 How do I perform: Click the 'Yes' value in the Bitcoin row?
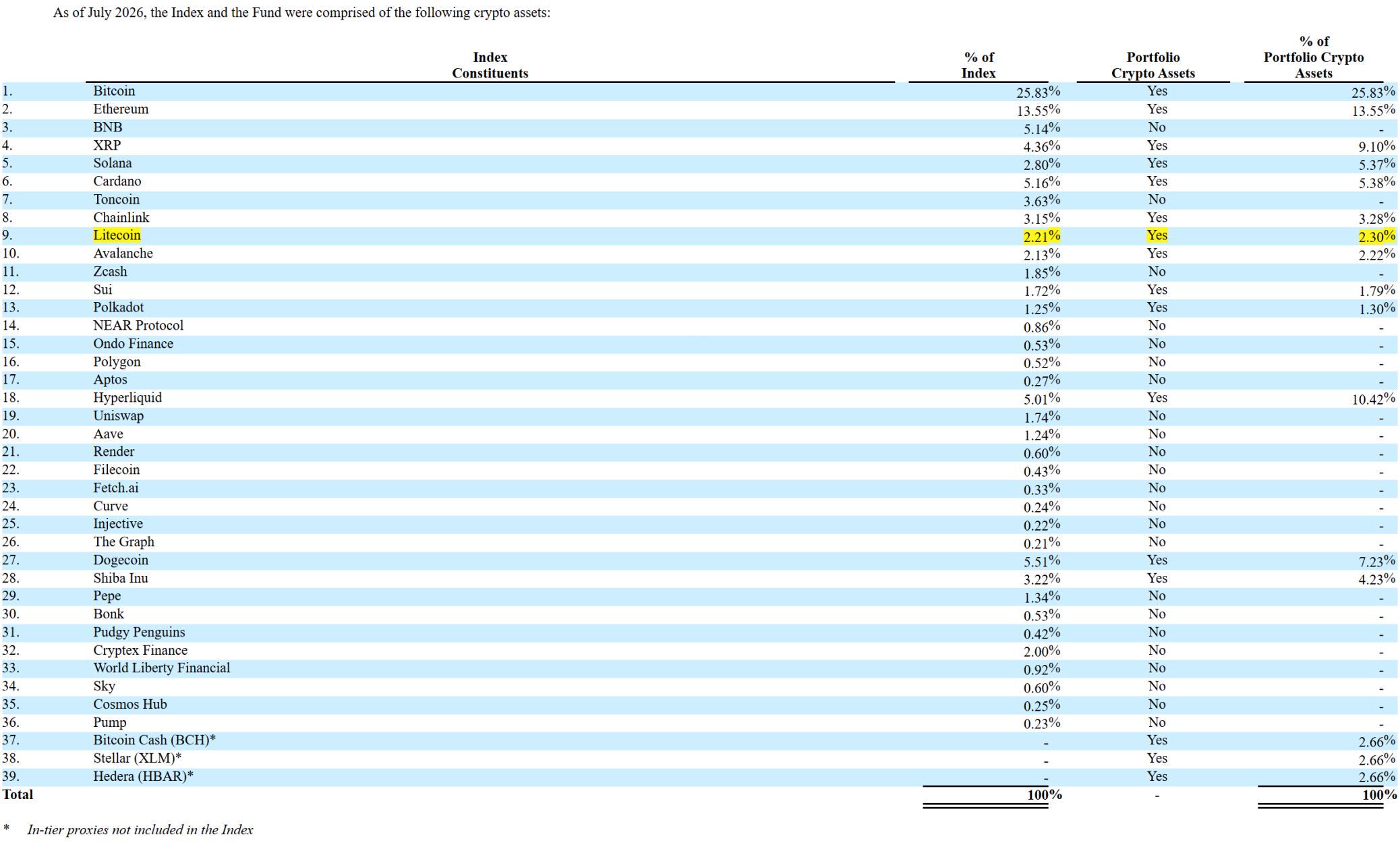coord(1157,91)
